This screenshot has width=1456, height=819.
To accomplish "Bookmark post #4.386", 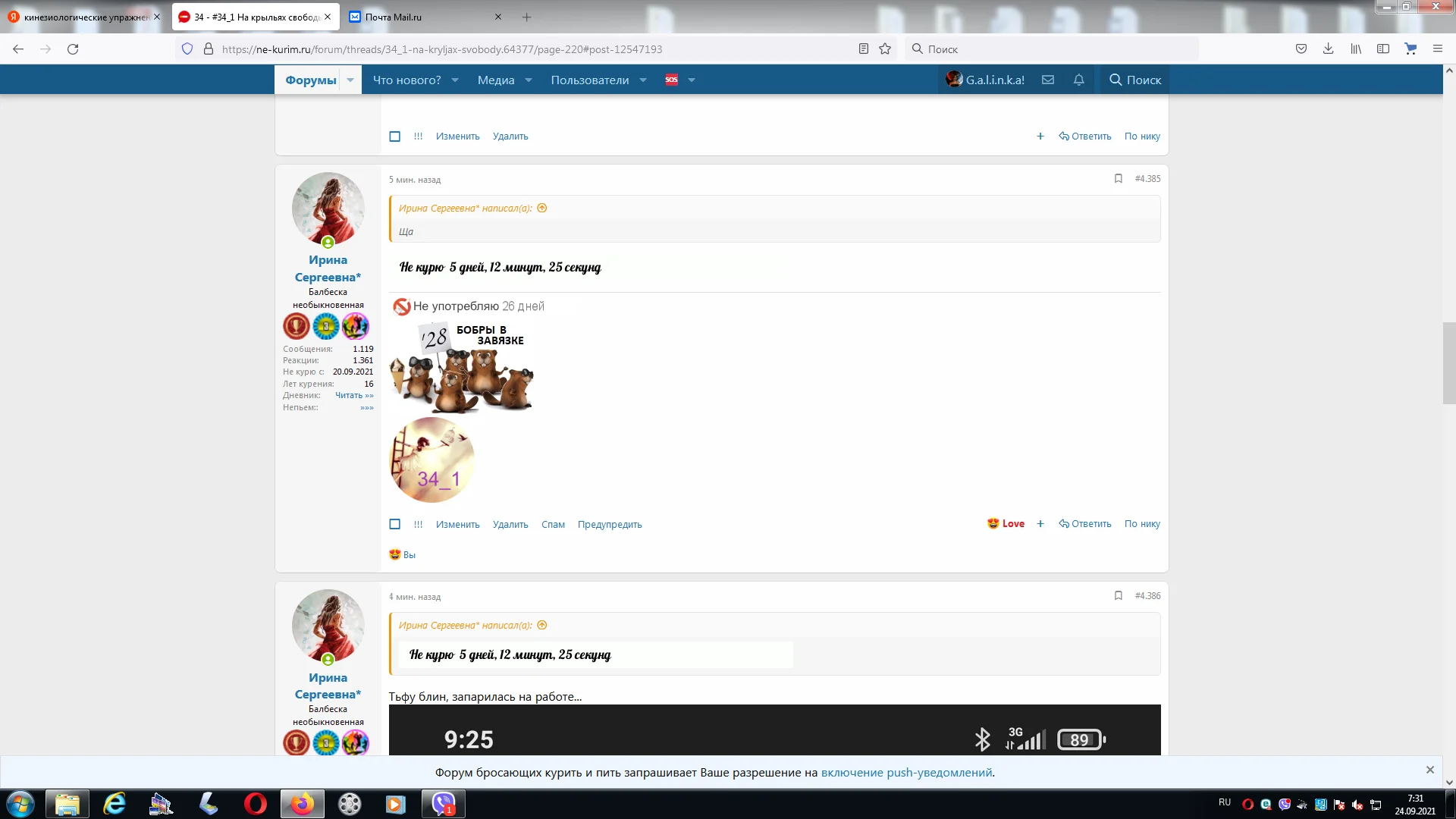I will tap(1118, 596).
